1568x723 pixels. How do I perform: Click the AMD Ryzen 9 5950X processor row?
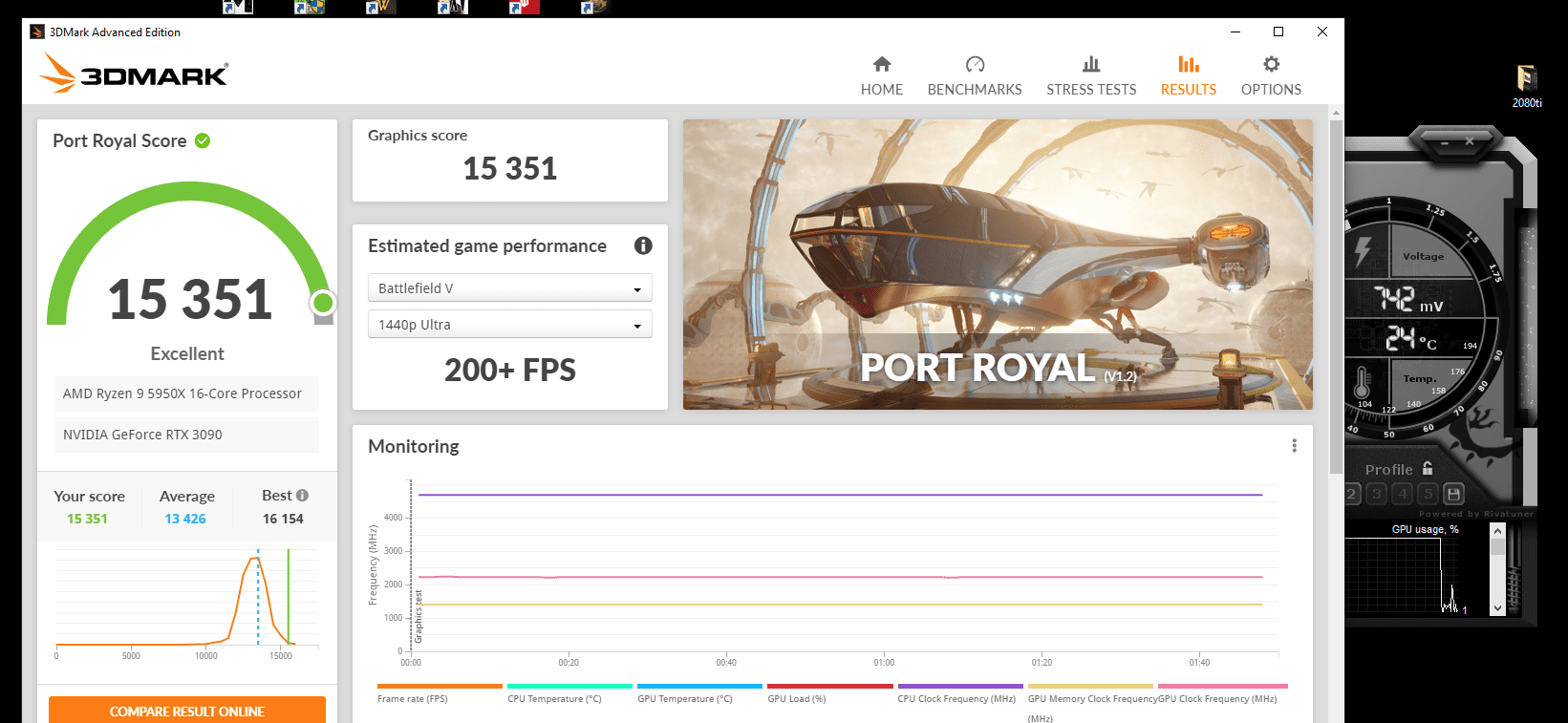[187, 393]
